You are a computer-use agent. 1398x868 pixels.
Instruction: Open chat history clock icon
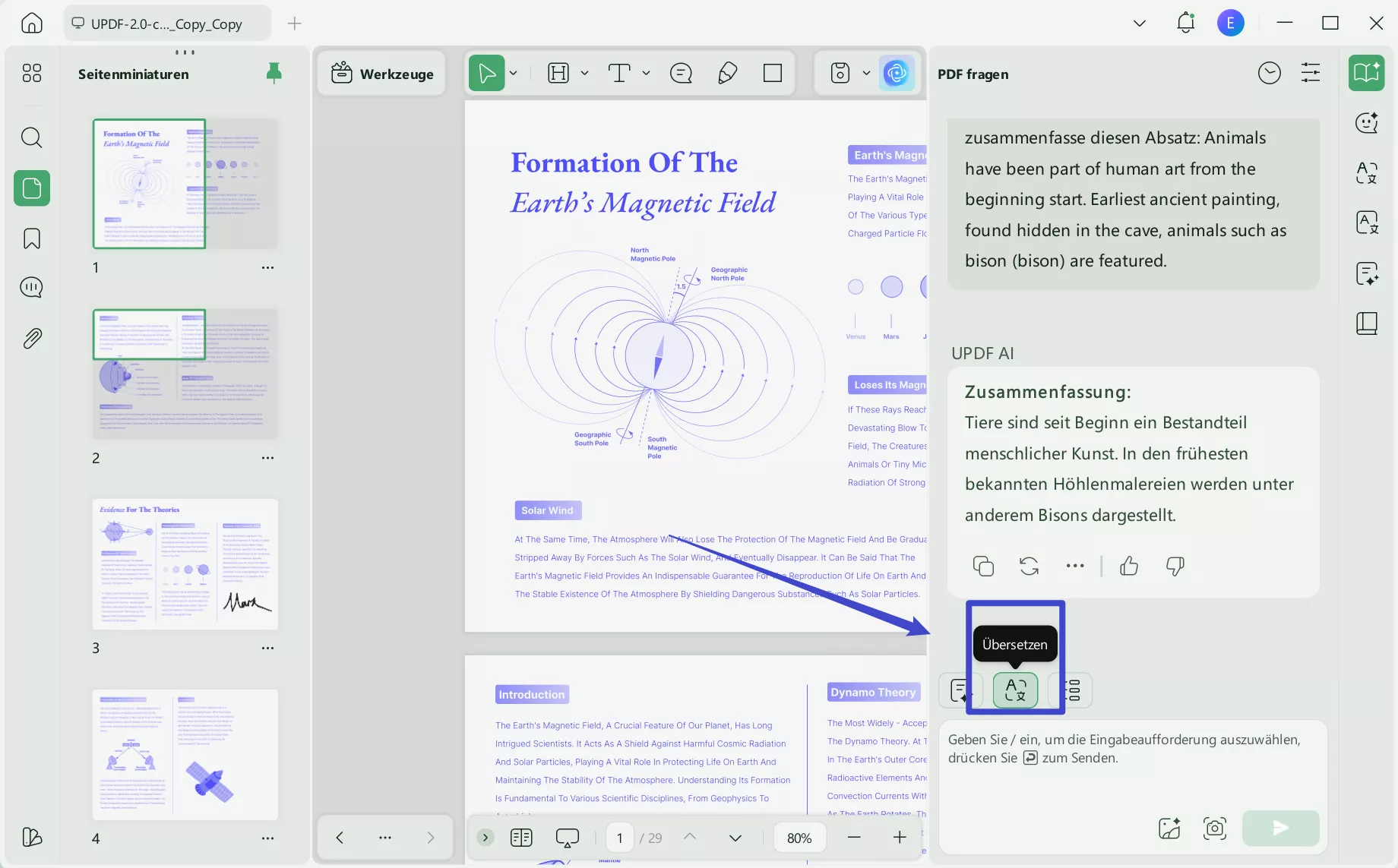[1270, 73]
